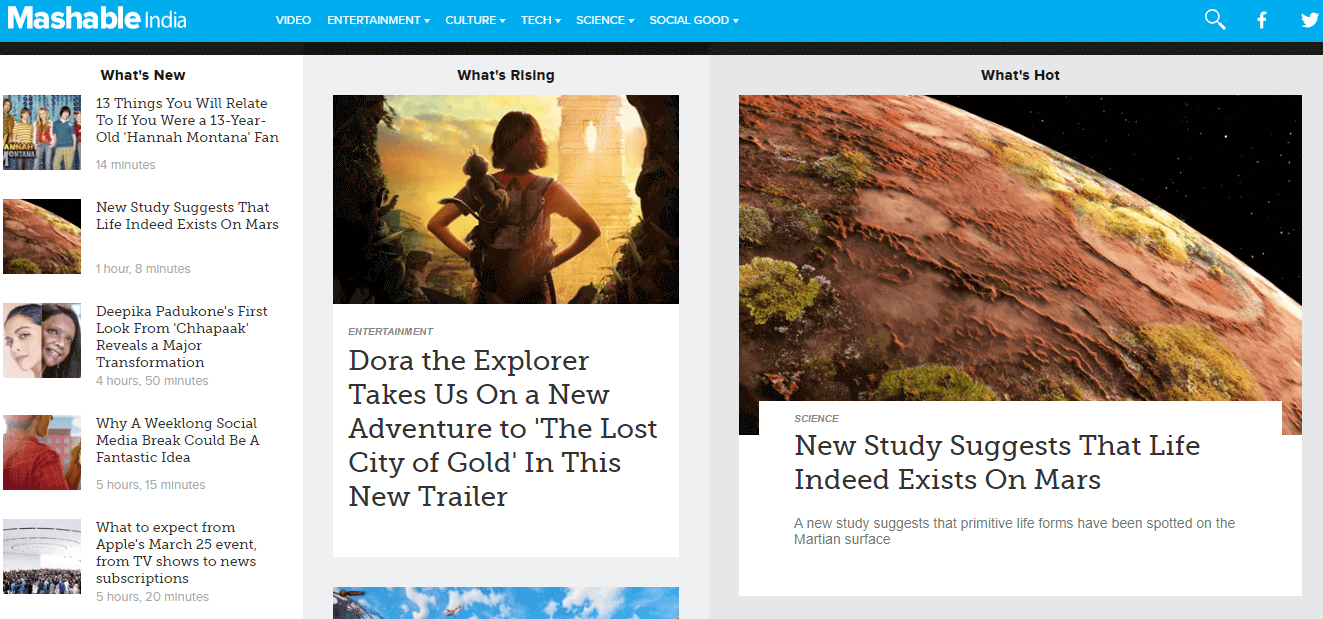Open the SOCIAL GOOD menu item
Viewport: 1323px width, 619px height.
[x=690, y=19]
